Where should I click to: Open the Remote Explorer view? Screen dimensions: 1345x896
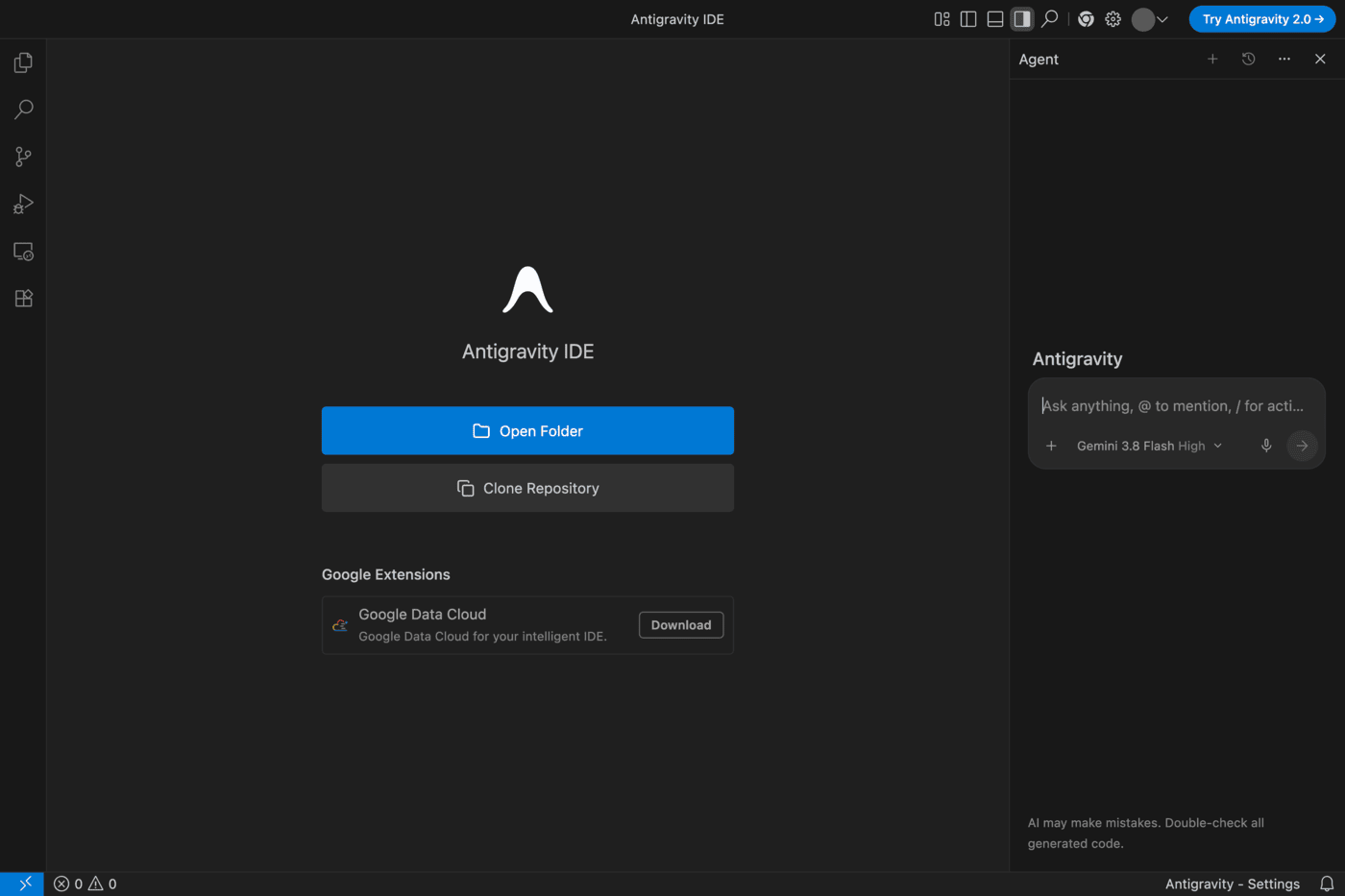click(23, 252)
